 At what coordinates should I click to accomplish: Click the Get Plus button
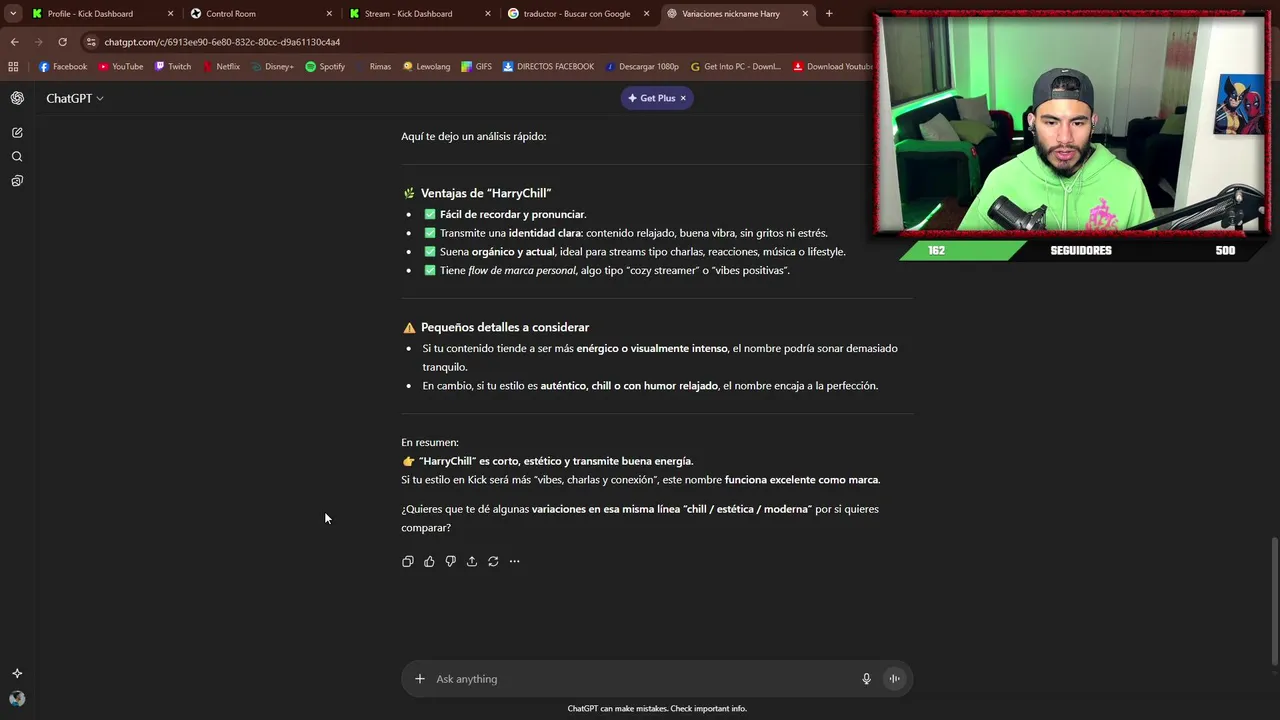click(x=651, y=98)
